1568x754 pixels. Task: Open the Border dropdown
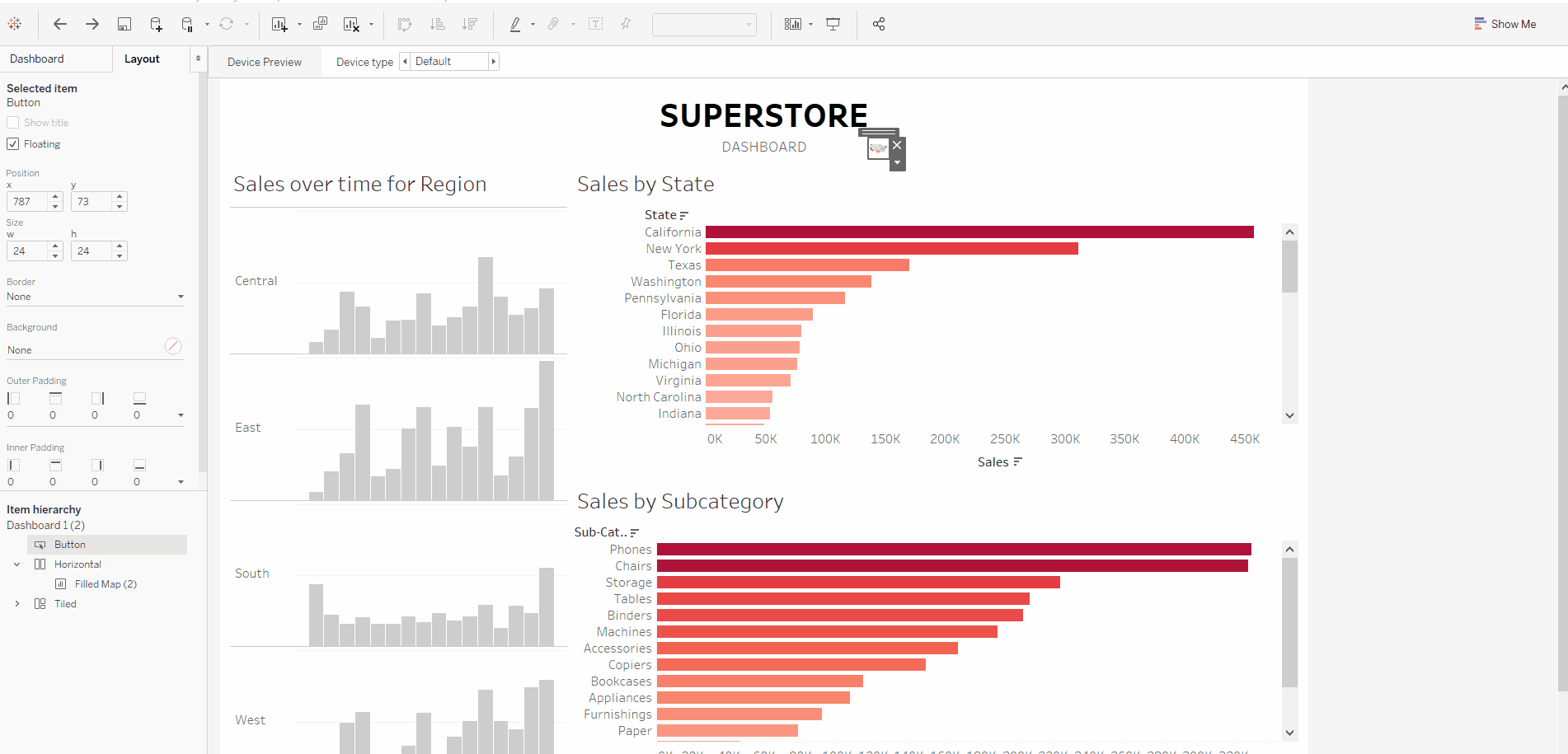95,297
